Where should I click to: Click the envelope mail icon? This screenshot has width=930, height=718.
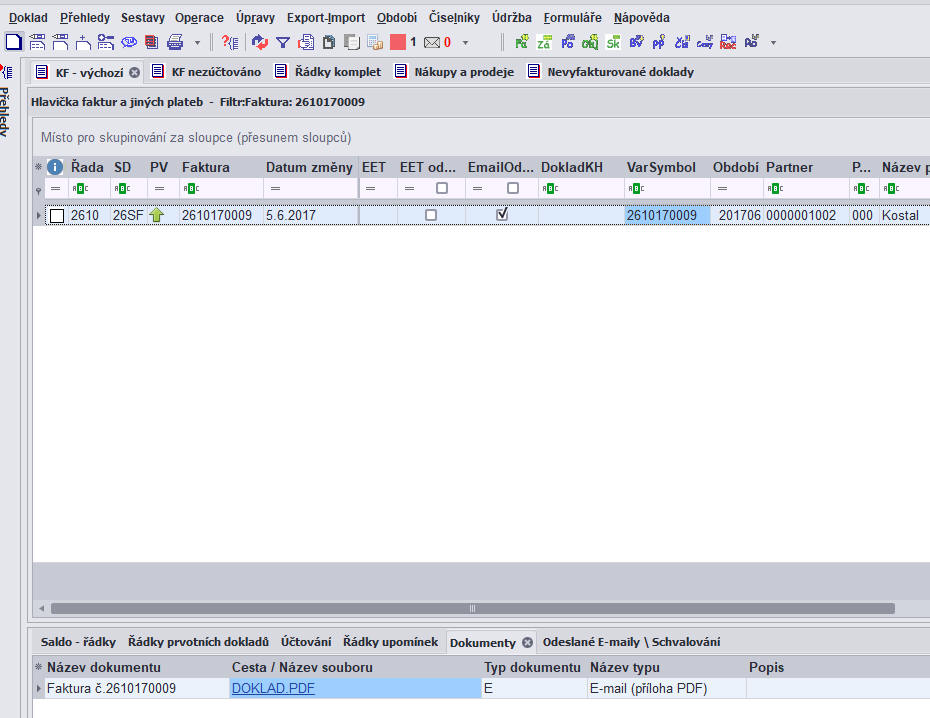pos(432,43)
